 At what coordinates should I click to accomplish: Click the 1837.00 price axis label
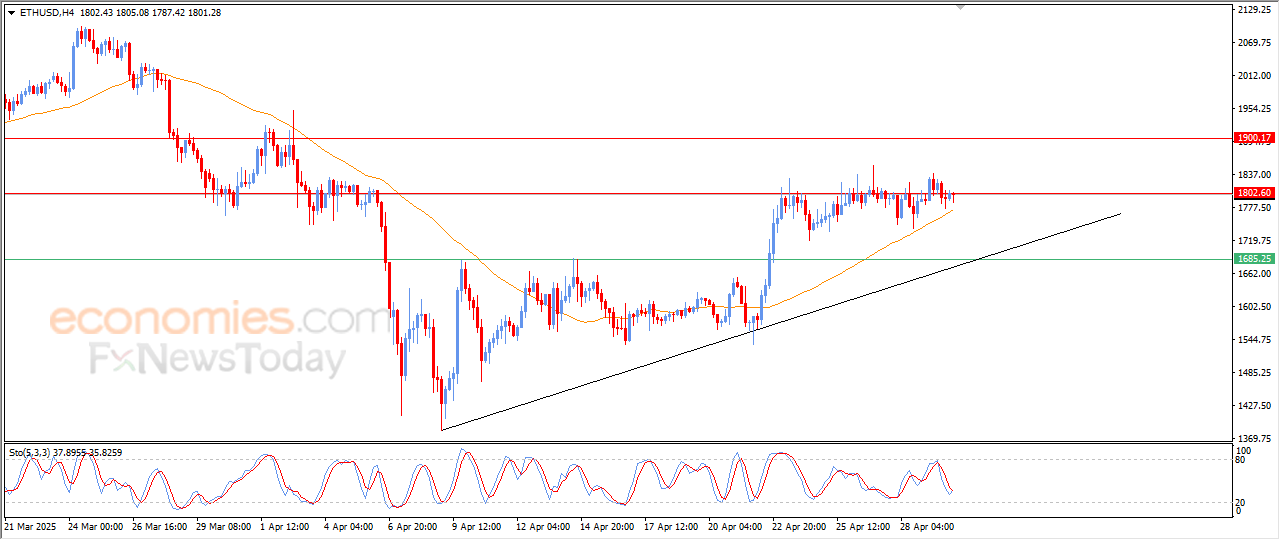tap(1253, 175)
